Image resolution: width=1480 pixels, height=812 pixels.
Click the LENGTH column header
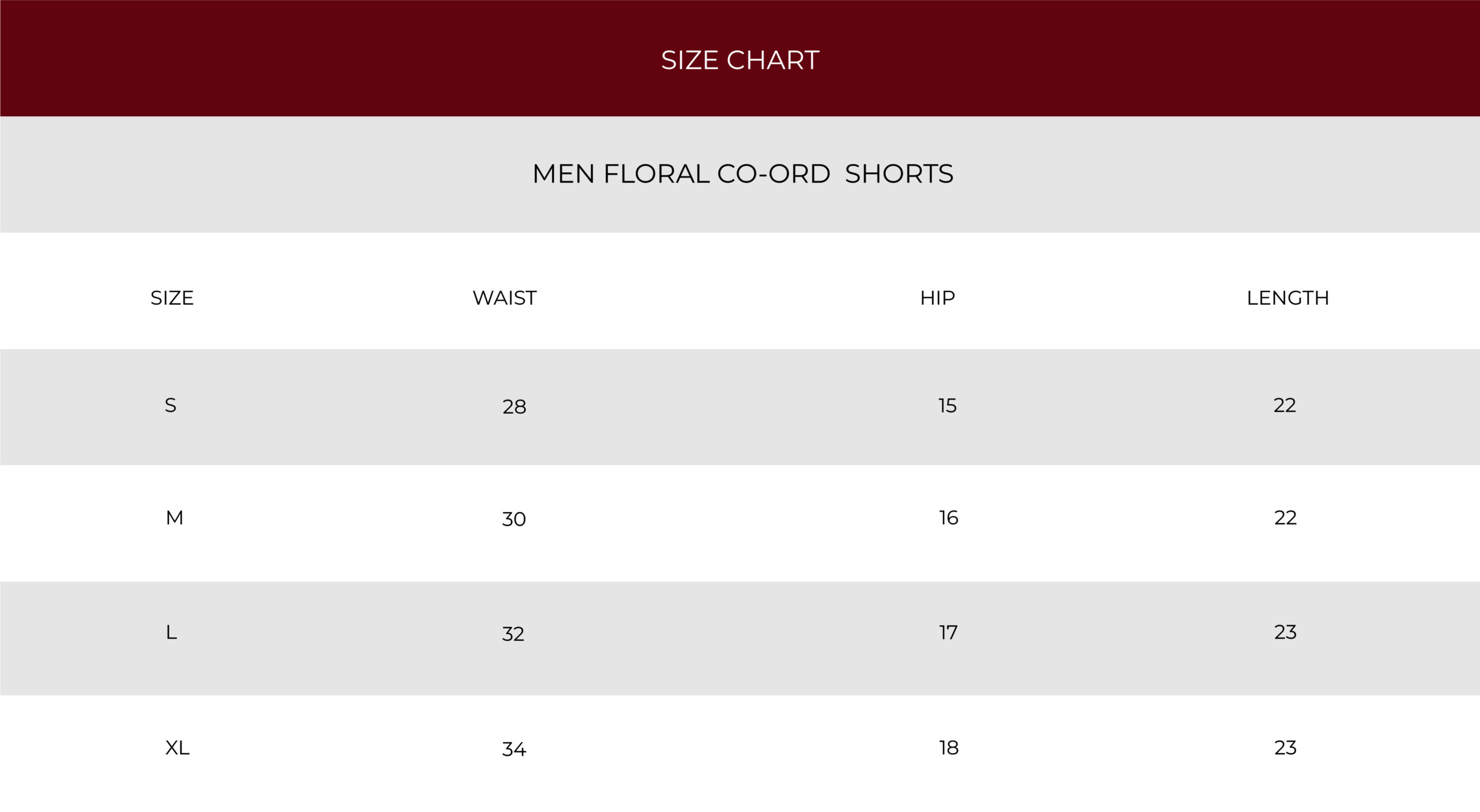click(x=1287, y=298)
